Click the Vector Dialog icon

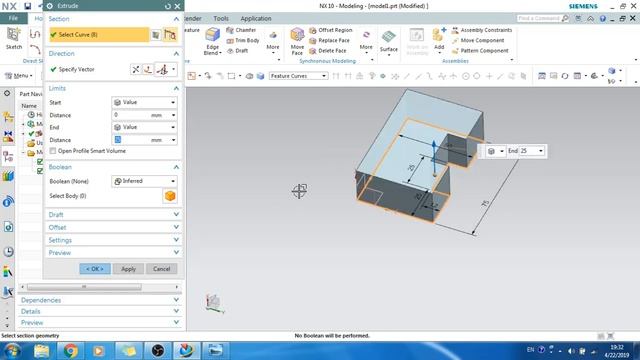click(148, 69)
